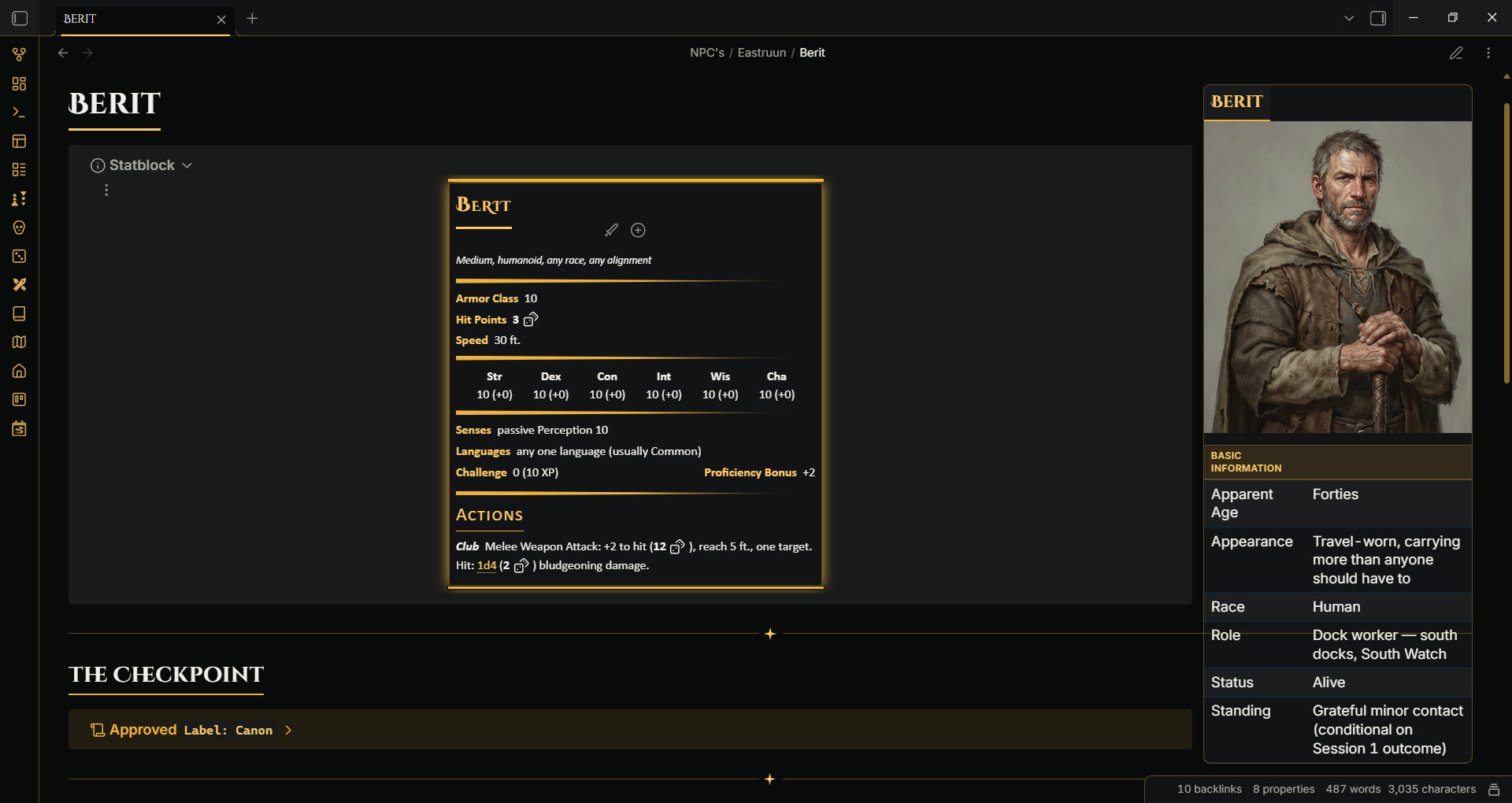Click the 8 properties status item
The image size is (1512, 803).
(x=1284, y=789)
